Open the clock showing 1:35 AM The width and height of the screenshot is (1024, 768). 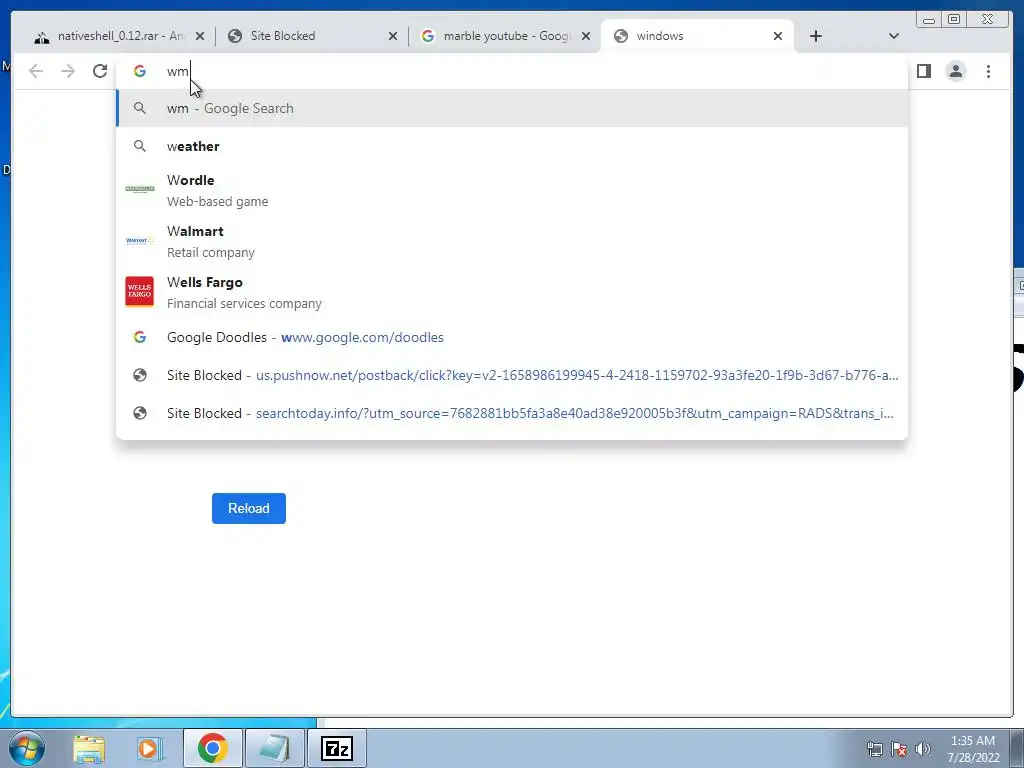click(973, 749)
